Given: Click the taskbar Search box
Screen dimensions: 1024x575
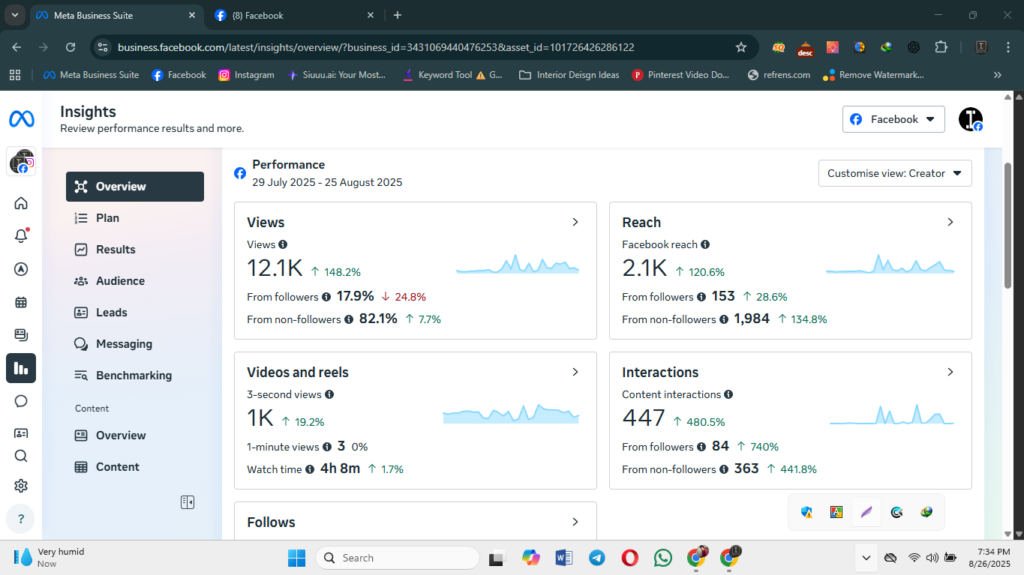Looking at the screenshot, I should click(x=398, y=558).
